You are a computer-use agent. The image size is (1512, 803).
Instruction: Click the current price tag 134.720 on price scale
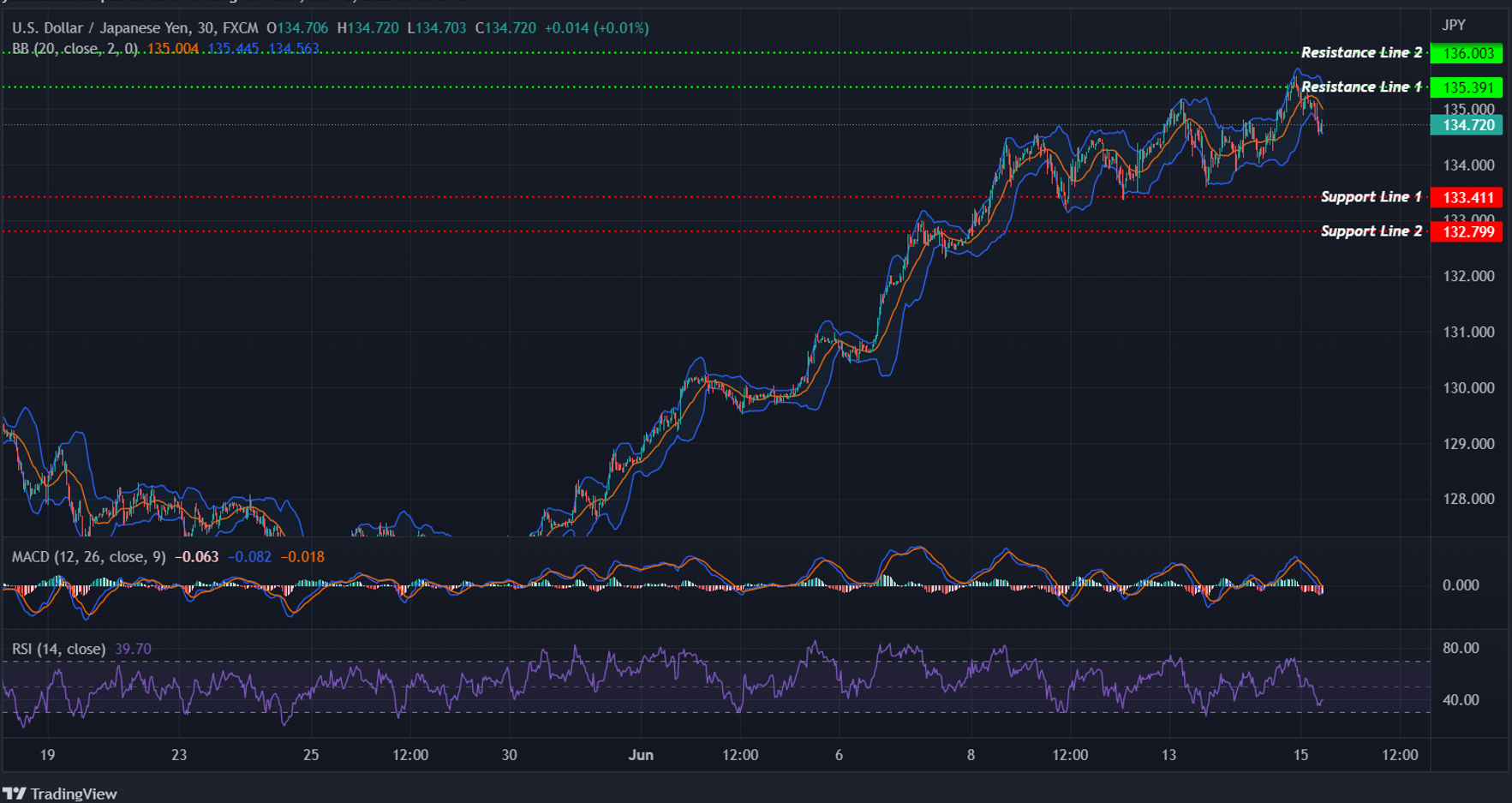click(1465, 125)
